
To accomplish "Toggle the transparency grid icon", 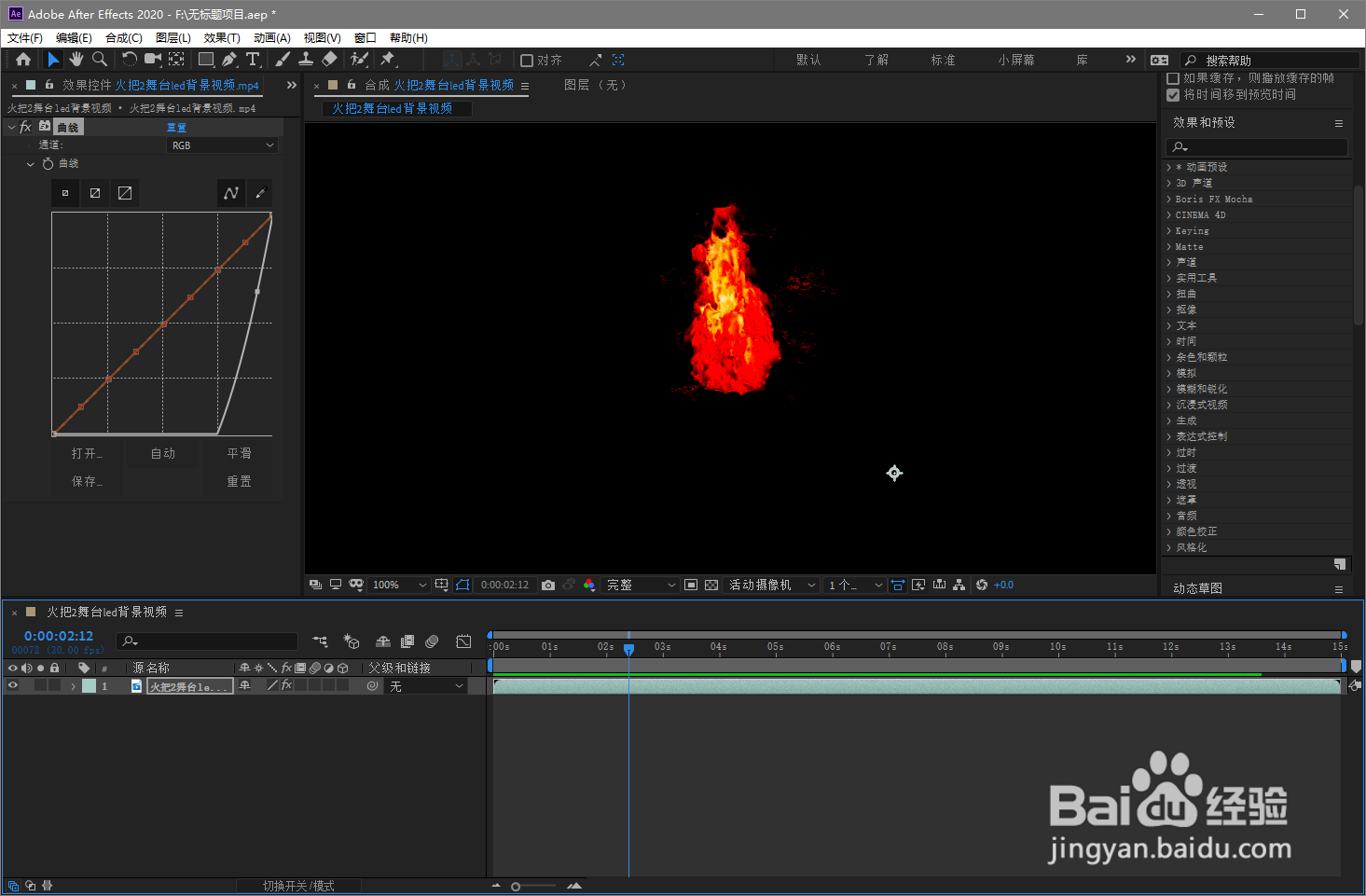I will pos(711,585).
